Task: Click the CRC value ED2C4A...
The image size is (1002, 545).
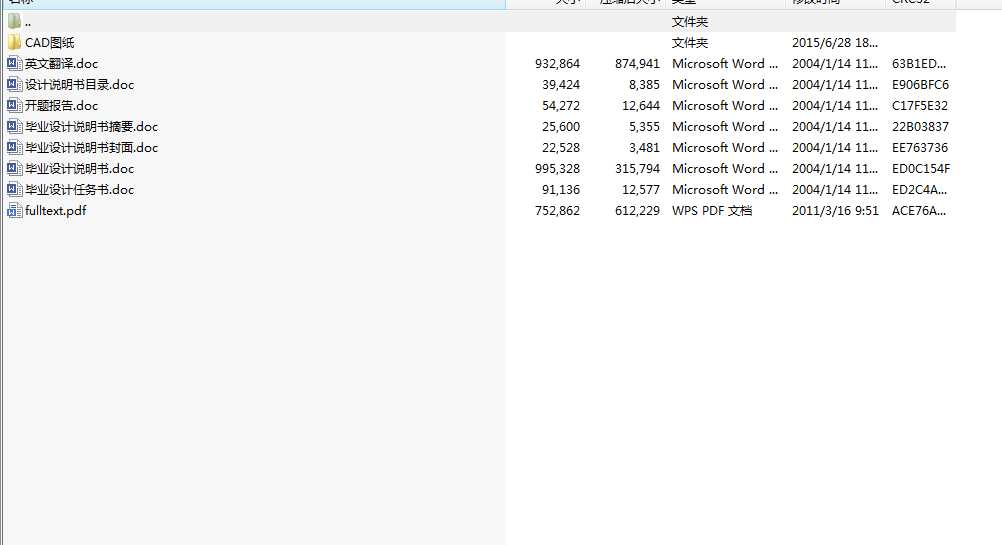Action: click(919, 190)
